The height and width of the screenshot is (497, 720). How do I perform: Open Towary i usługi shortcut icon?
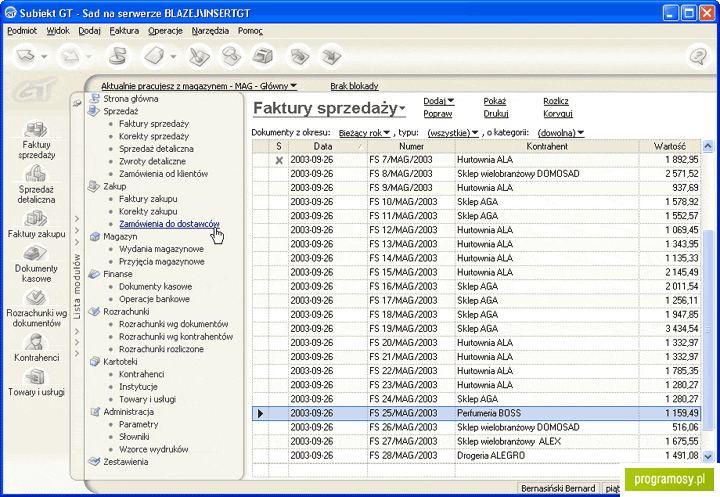tap(36, 377)
